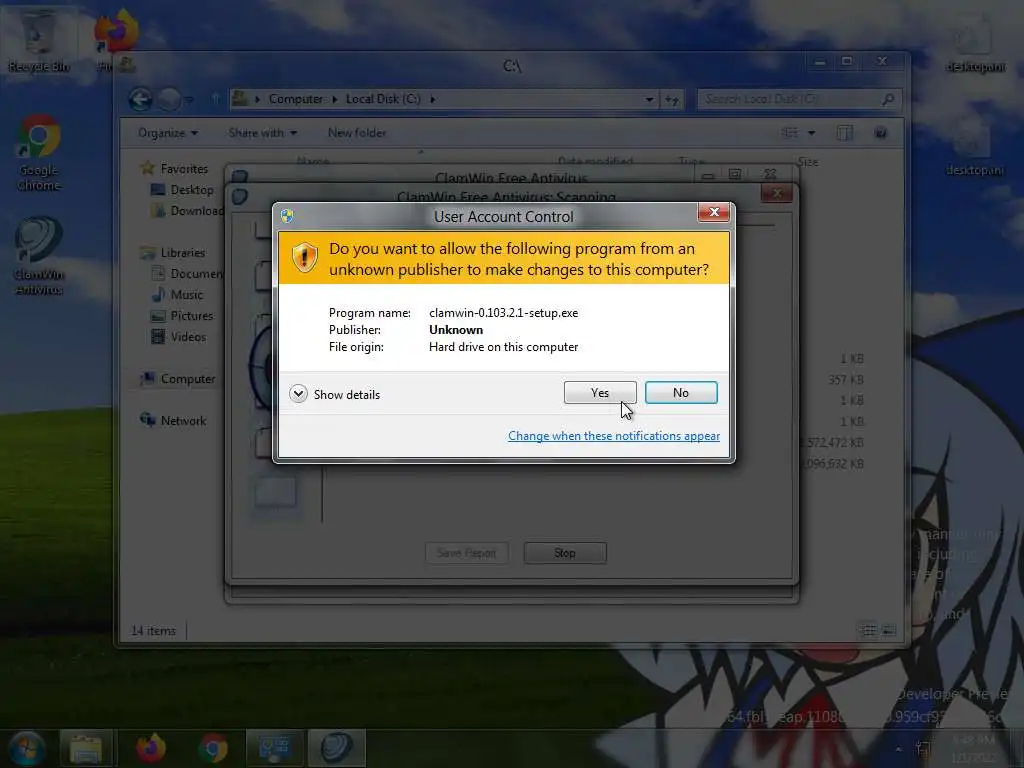The width and height of the screenshot is (1024, 768).
Task: Click the Explorer search box
Action: click(x=799, y=99)
